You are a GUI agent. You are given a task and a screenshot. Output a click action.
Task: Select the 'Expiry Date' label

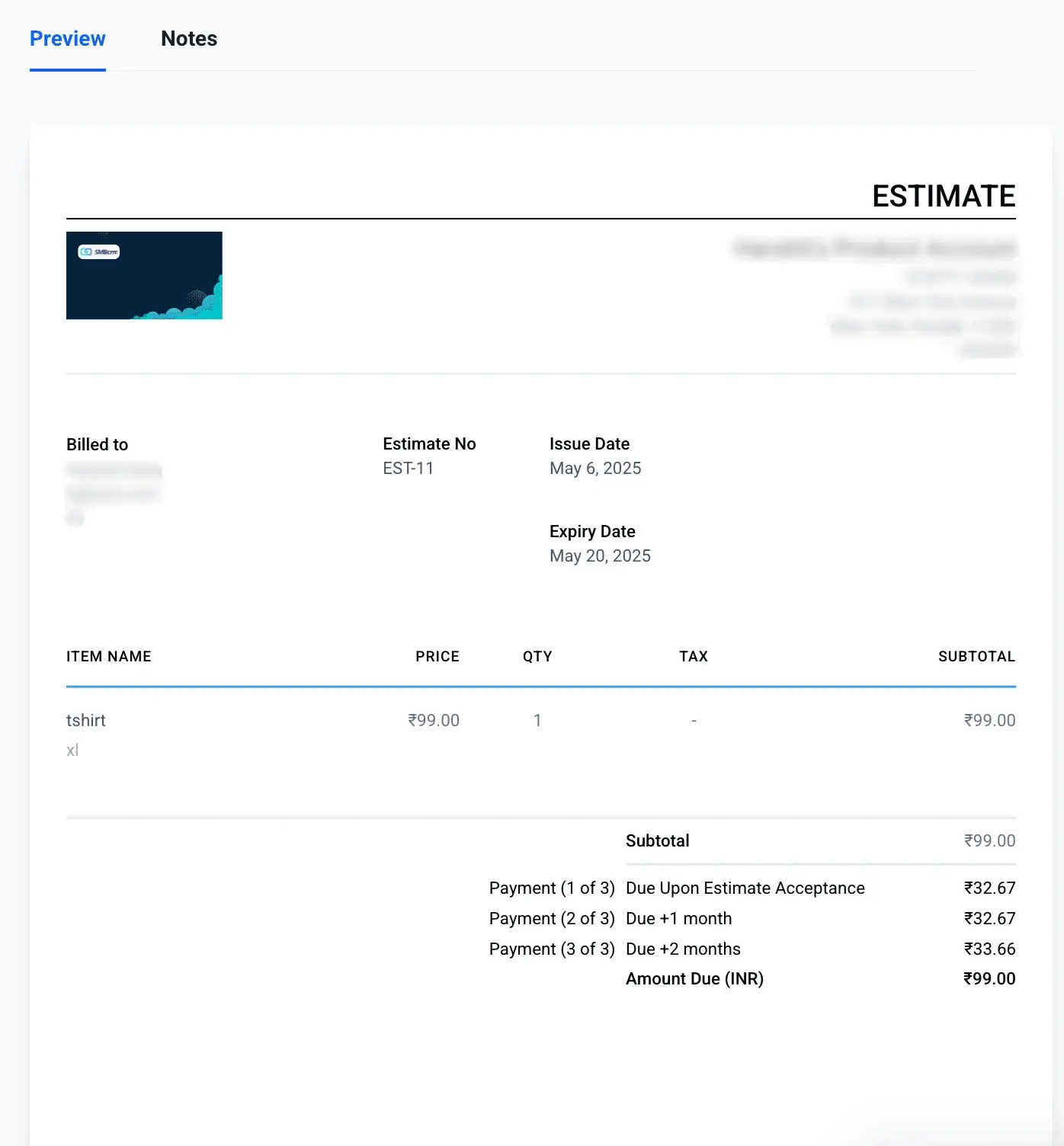(x=592, y=531)
